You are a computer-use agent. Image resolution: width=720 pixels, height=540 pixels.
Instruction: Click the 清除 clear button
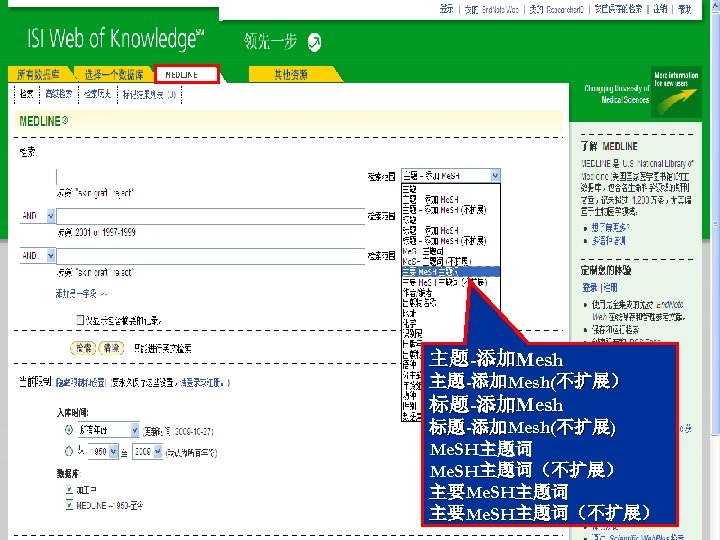112,348
